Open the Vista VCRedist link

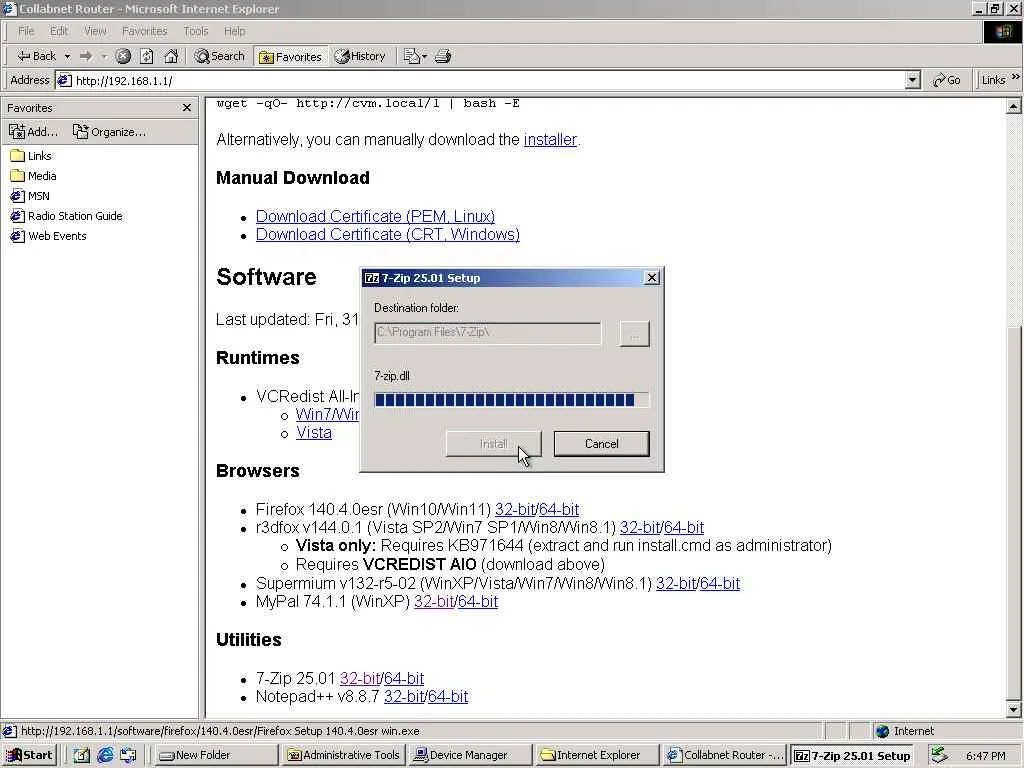[313, 433]
